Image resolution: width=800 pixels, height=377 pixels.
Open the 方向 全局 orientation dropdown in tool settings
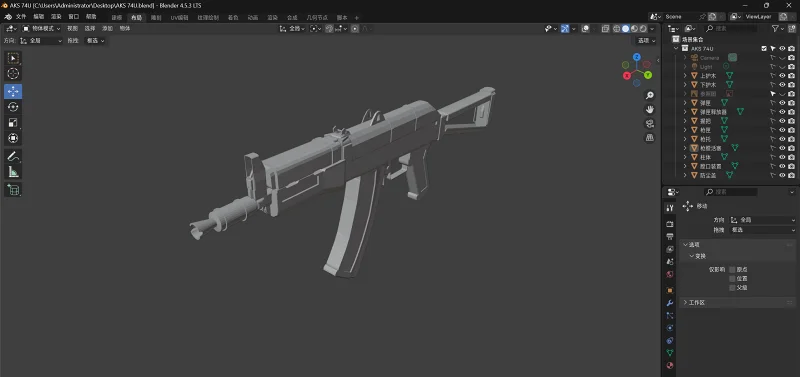(x=40, y=40)
